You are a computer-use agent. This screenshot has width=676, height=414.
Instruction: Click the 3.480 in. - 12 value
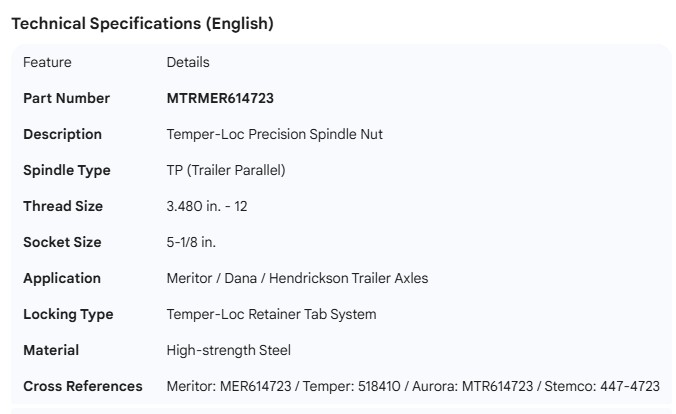[216, 206]
